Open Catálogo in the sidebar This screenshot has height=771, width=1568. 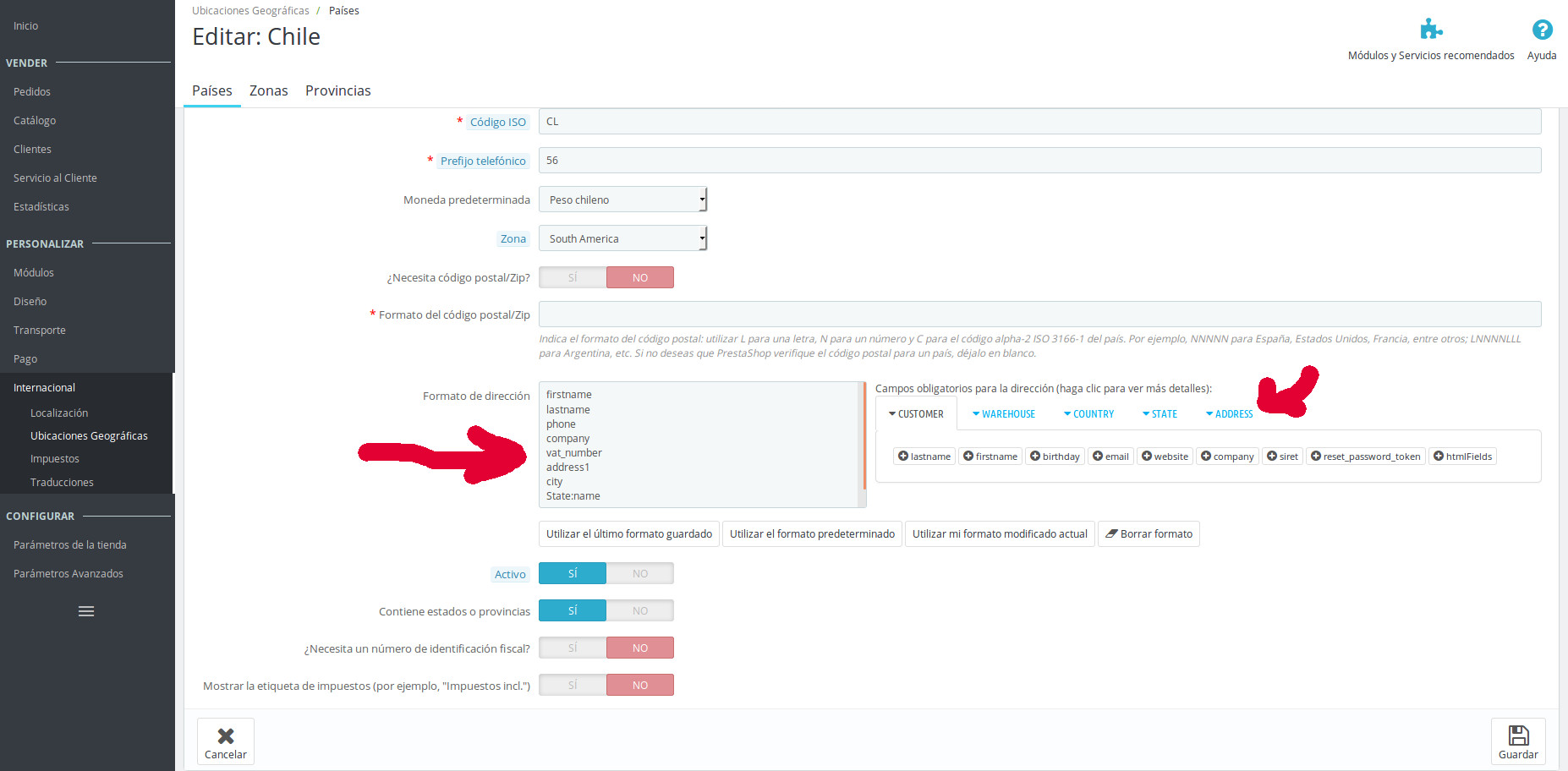click(x=35, y=120)
